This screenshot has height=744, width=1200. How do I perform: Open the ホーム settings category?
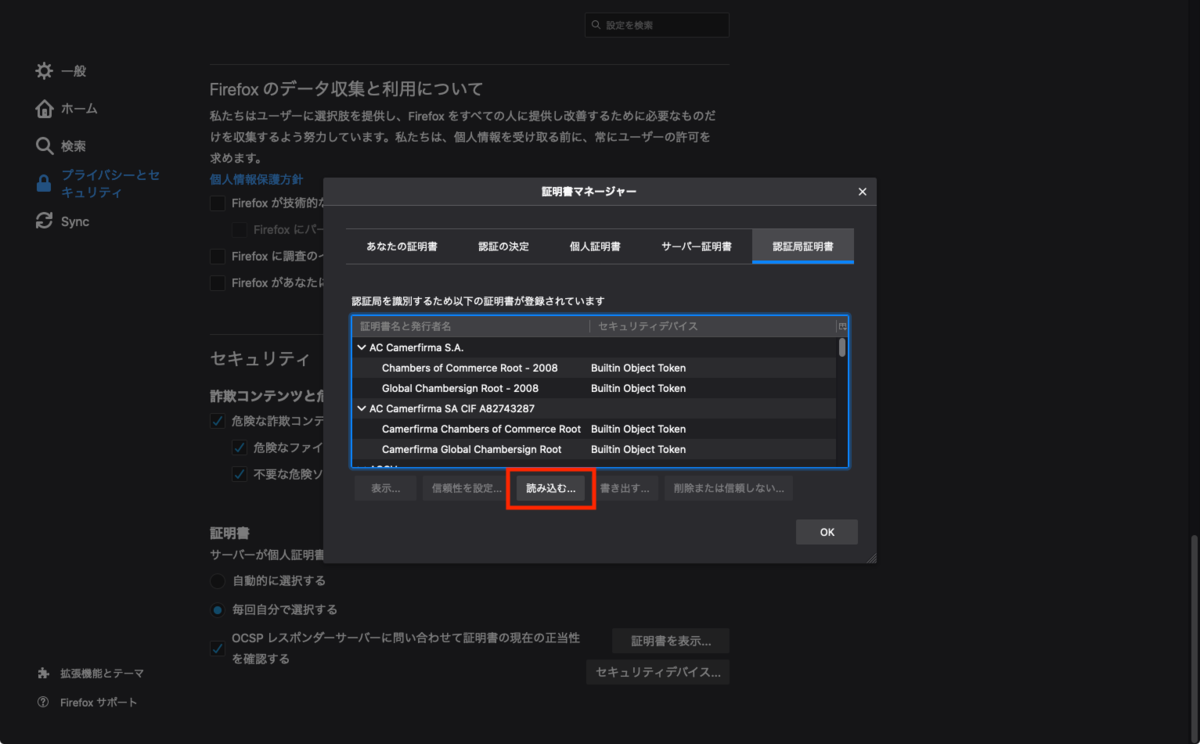[x=79, y=108]
